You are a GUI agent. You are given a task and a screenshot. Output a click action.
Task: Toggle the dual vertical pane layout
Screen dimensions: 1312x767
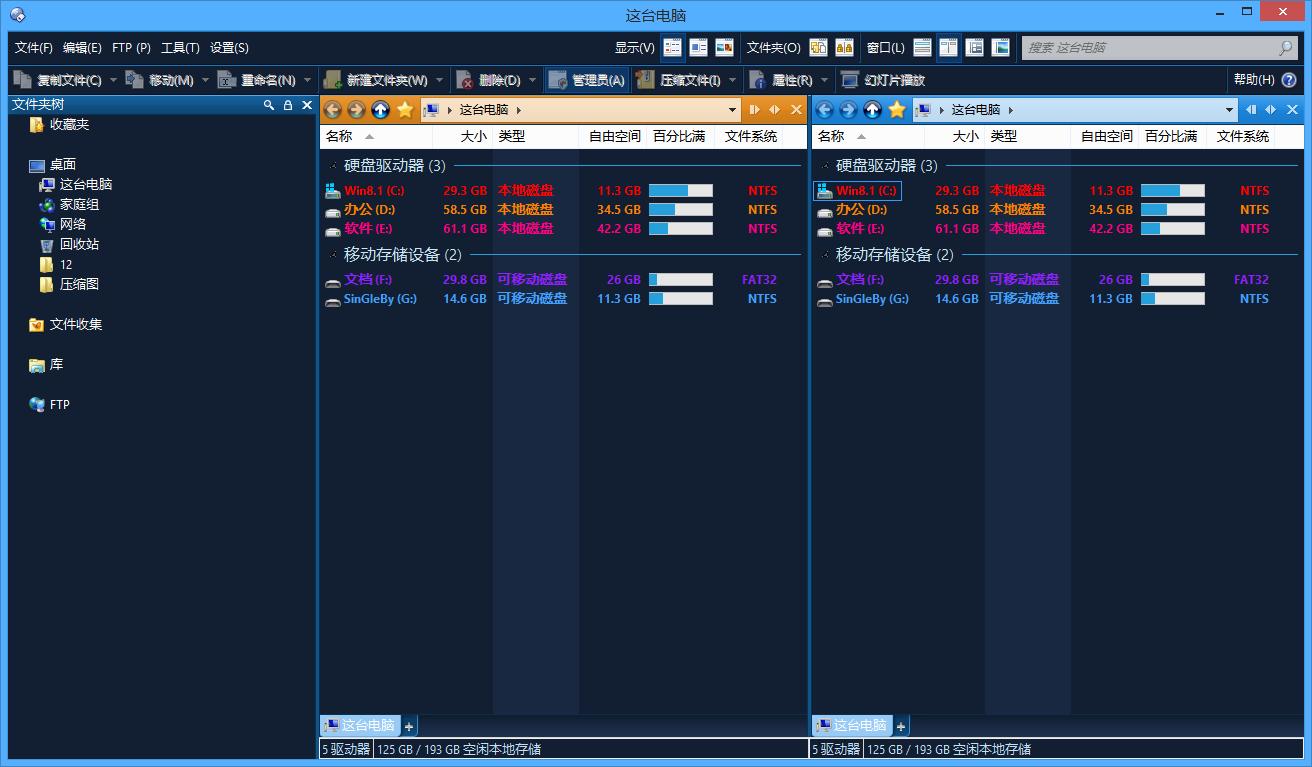pos(948,47)
